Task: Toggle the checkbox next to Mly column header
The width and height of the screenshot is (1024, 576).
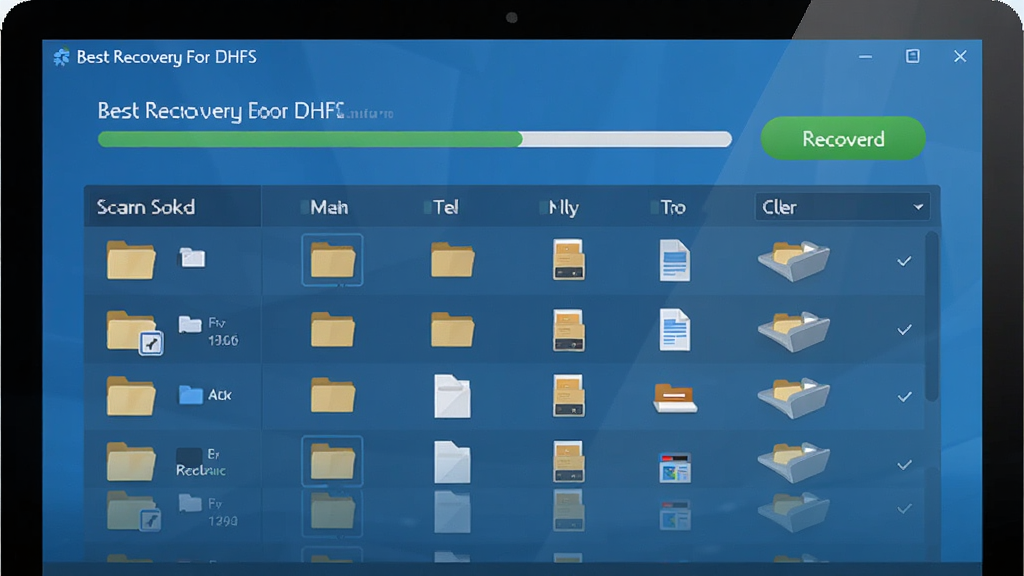Action: (x=543, y=208)
